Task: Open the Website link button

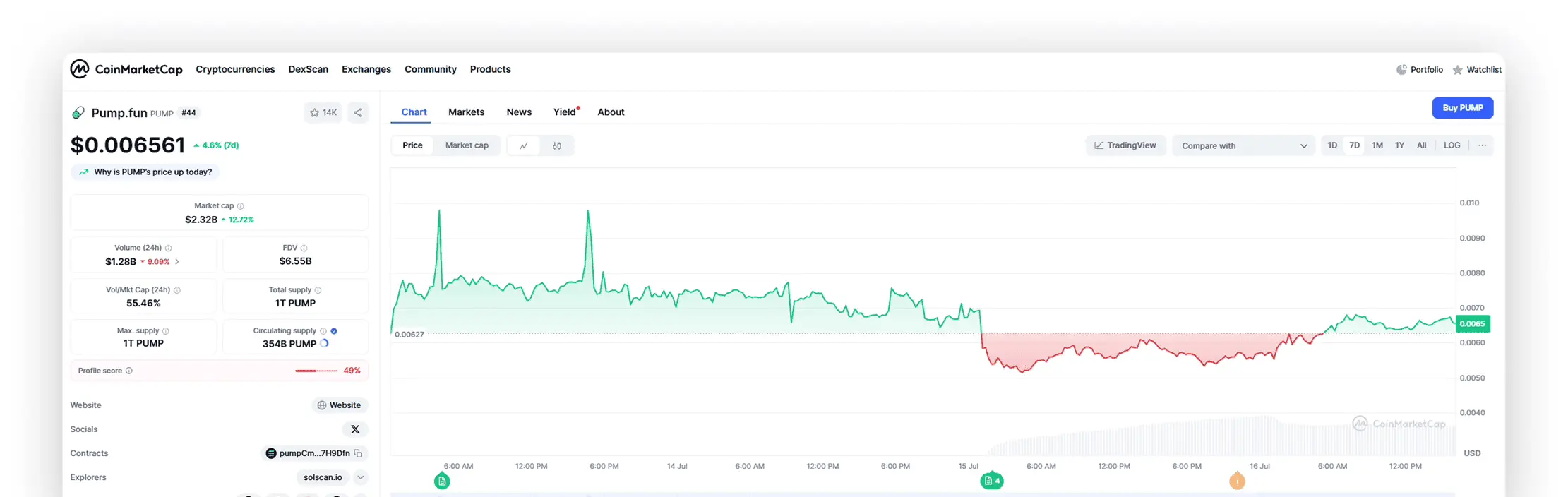Action: (340, 405)
